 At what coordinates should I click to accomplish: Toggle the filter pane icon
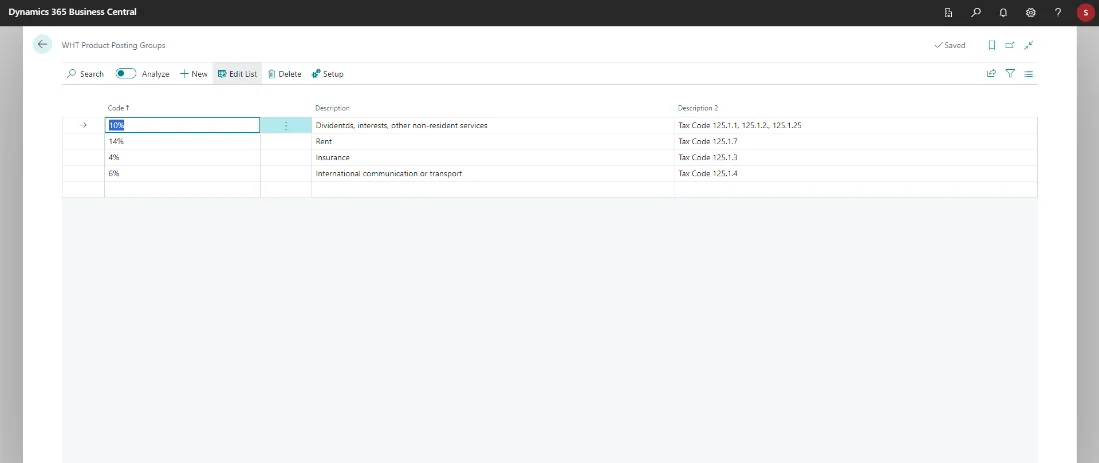pyautogui.click(x=1010, y=73)
